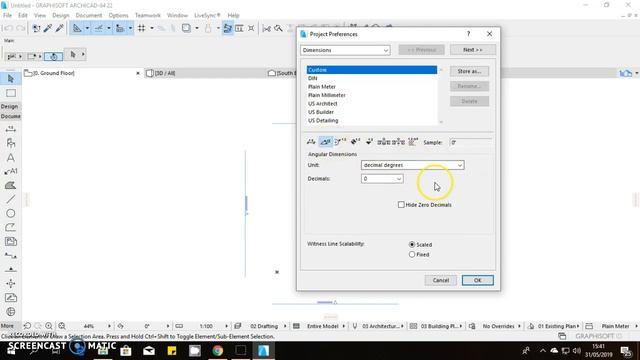
Task: Enable the Hide Zero Decimals checkbox
Action: 401,204
